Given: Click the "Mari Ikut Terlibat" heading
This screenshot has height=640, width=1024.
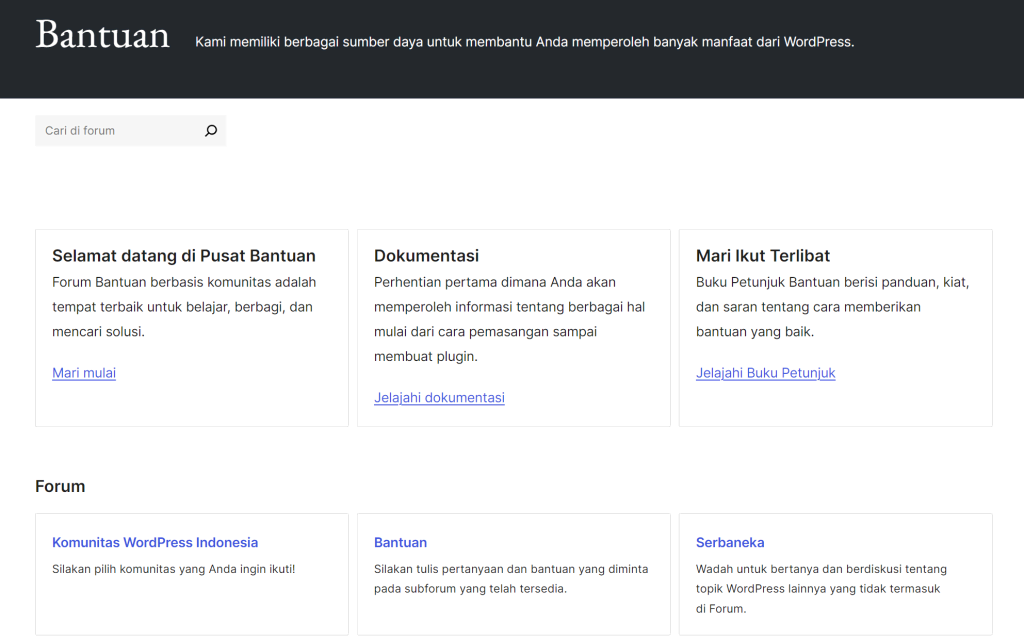Looking at the screenshot, I should click(x=763, y=256).
